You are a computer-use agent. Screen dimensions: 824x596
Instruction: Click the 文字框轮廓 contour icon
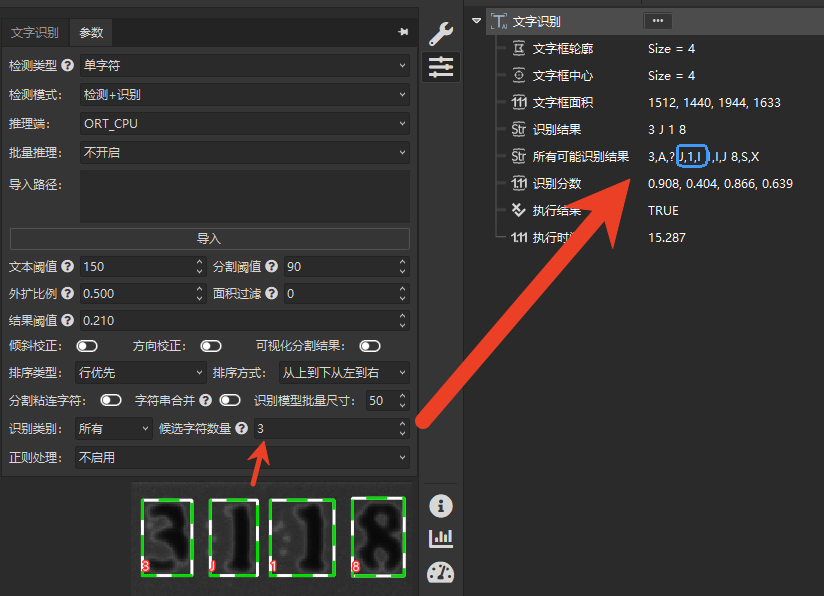[x=519, y=48]
